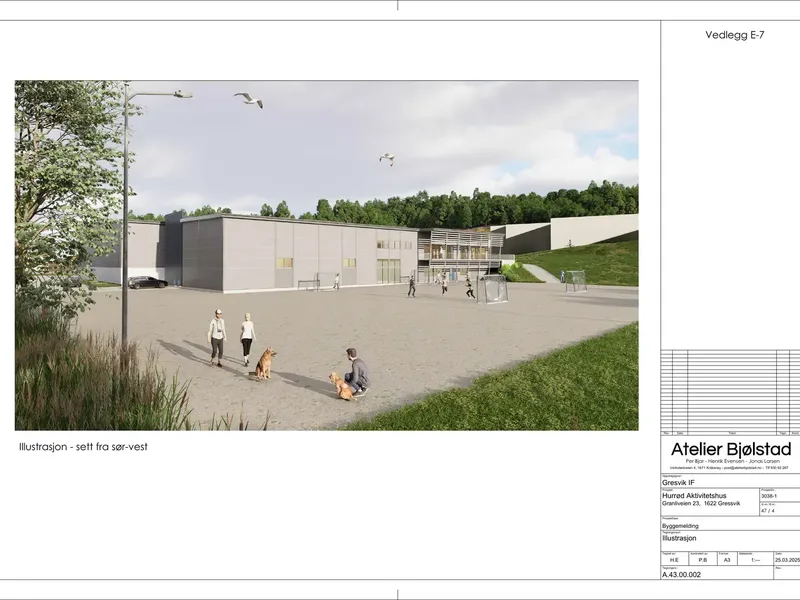Click the 'Atelier Bjølstad' firm name
The width and height of the screenshot is (800, 600).
coord(731,449)
